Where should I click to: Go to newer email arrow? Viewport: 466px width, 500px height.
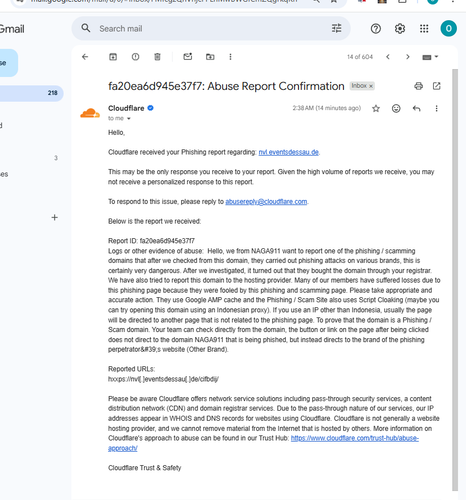pyautogui.click(x=388, y=57)
